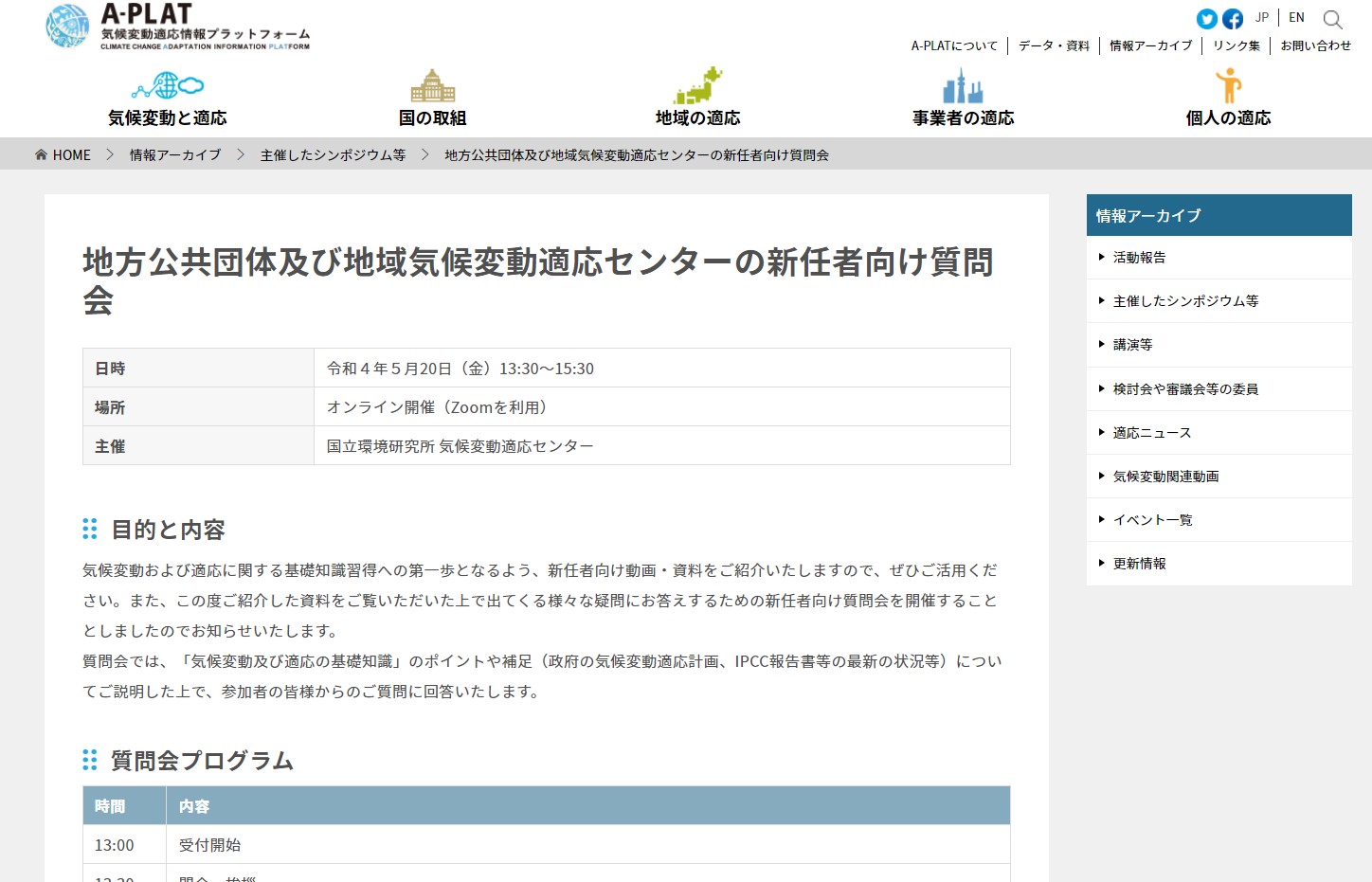Viewport: 1372px width, 882px height.
Task: Open the Facebook icon link
Action: pos(1232,19)
